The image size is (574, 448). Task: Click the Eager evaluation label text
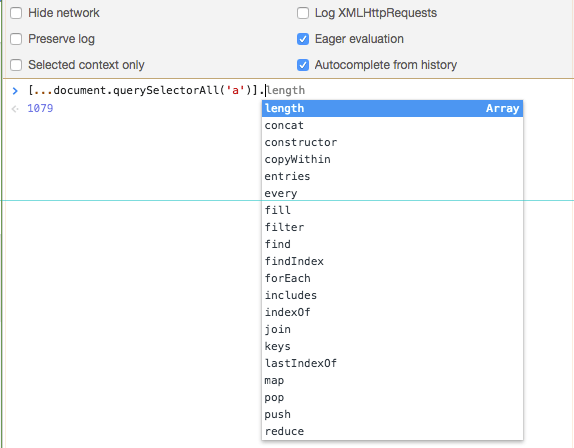click(x=359, y=39)
